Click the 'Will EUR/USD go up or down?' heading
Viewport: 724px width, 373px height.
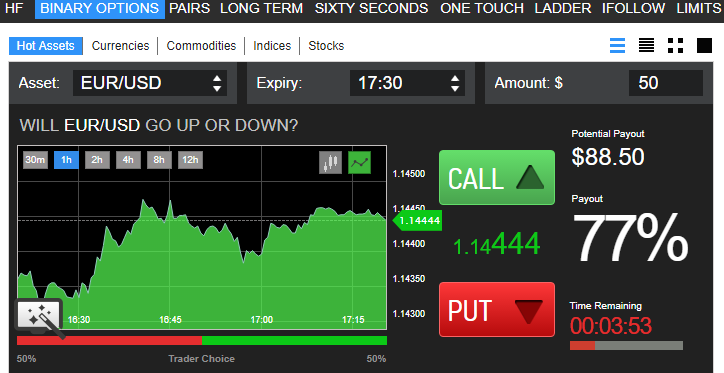[x=159, y=126]
